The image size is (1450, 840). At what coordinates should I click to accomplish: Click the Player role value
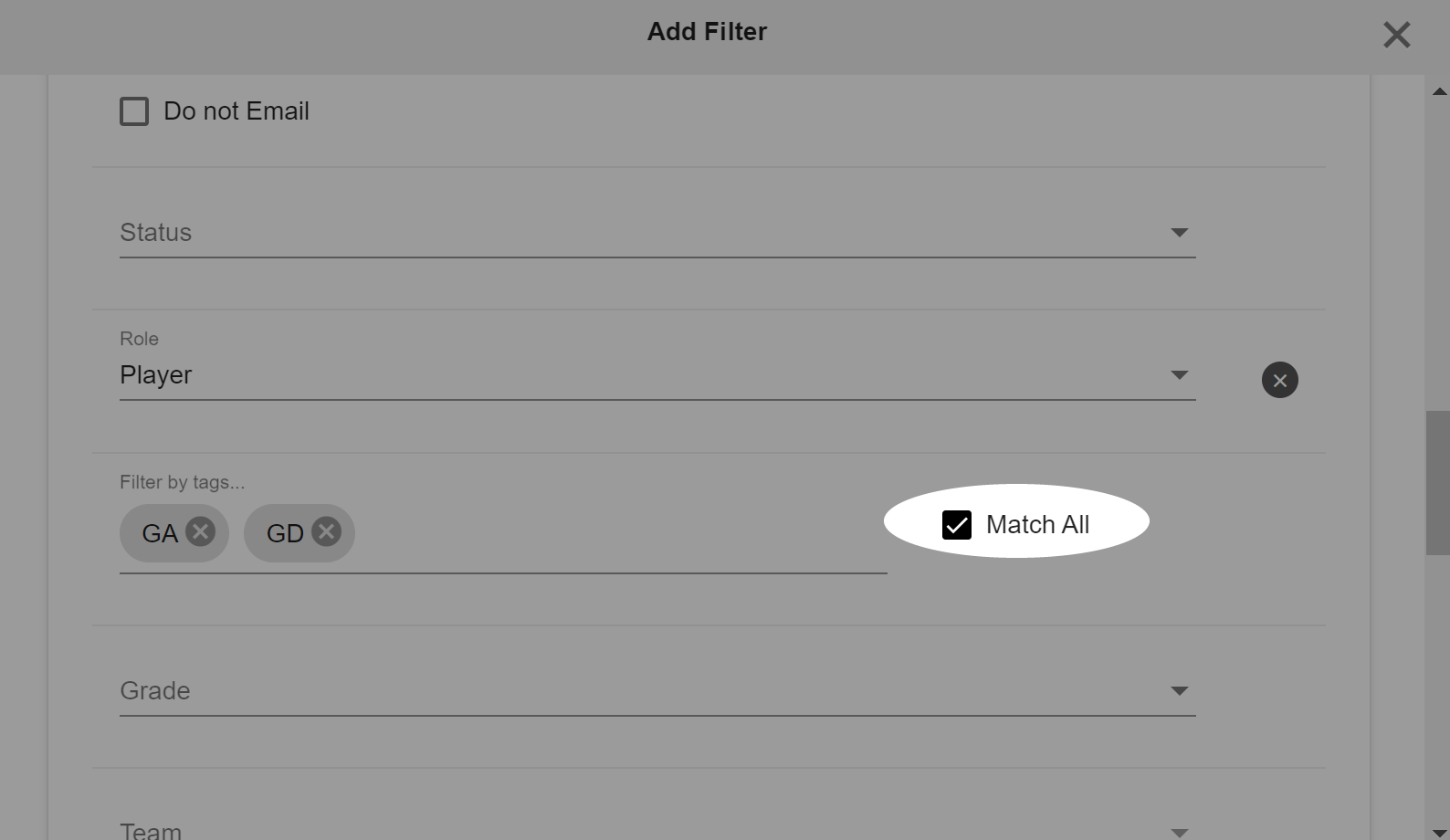[x=156, y=375]
